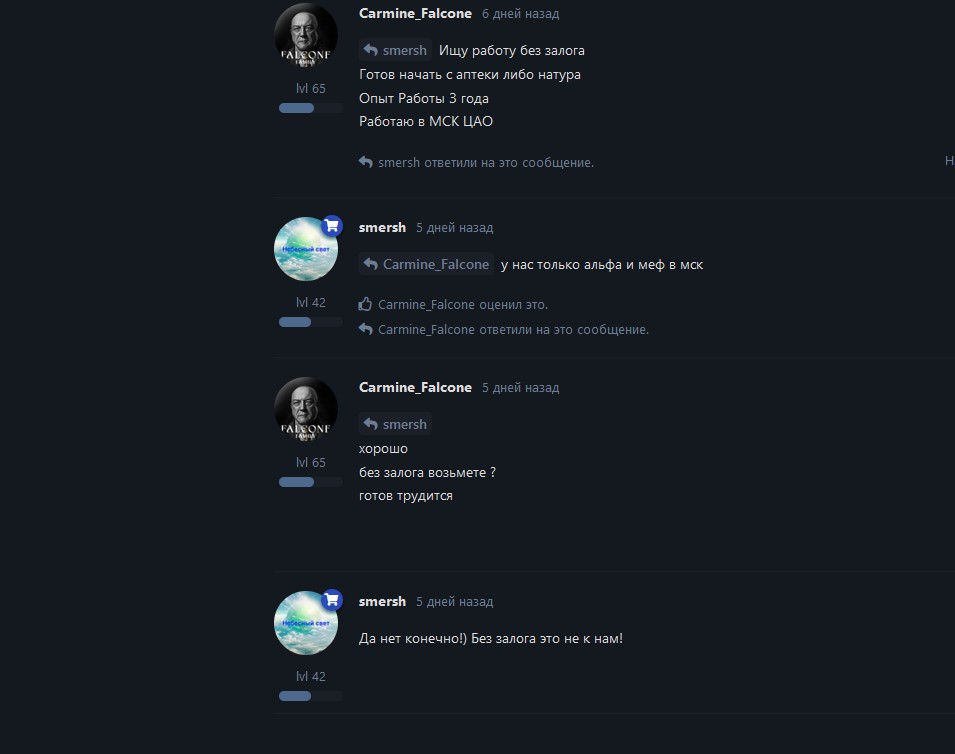Follow the 'smersh ответили на это сообщение' link
The height and width of the screenshot is (754, 955).
(x=486, y=163)
